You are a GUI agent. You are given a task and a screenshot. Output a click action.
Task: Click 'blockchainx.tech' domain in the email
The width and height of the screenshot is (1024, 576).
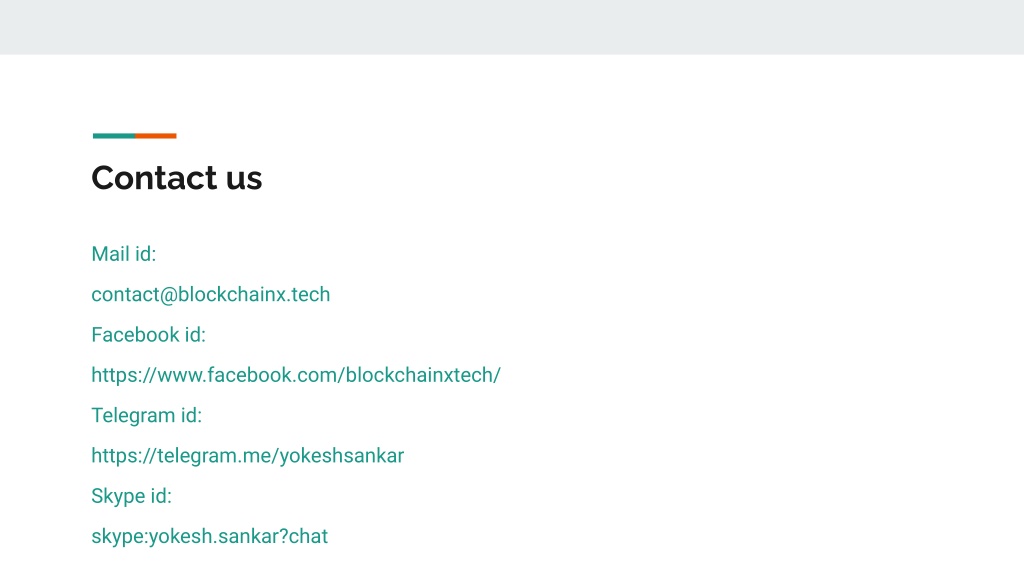[254, 295]
